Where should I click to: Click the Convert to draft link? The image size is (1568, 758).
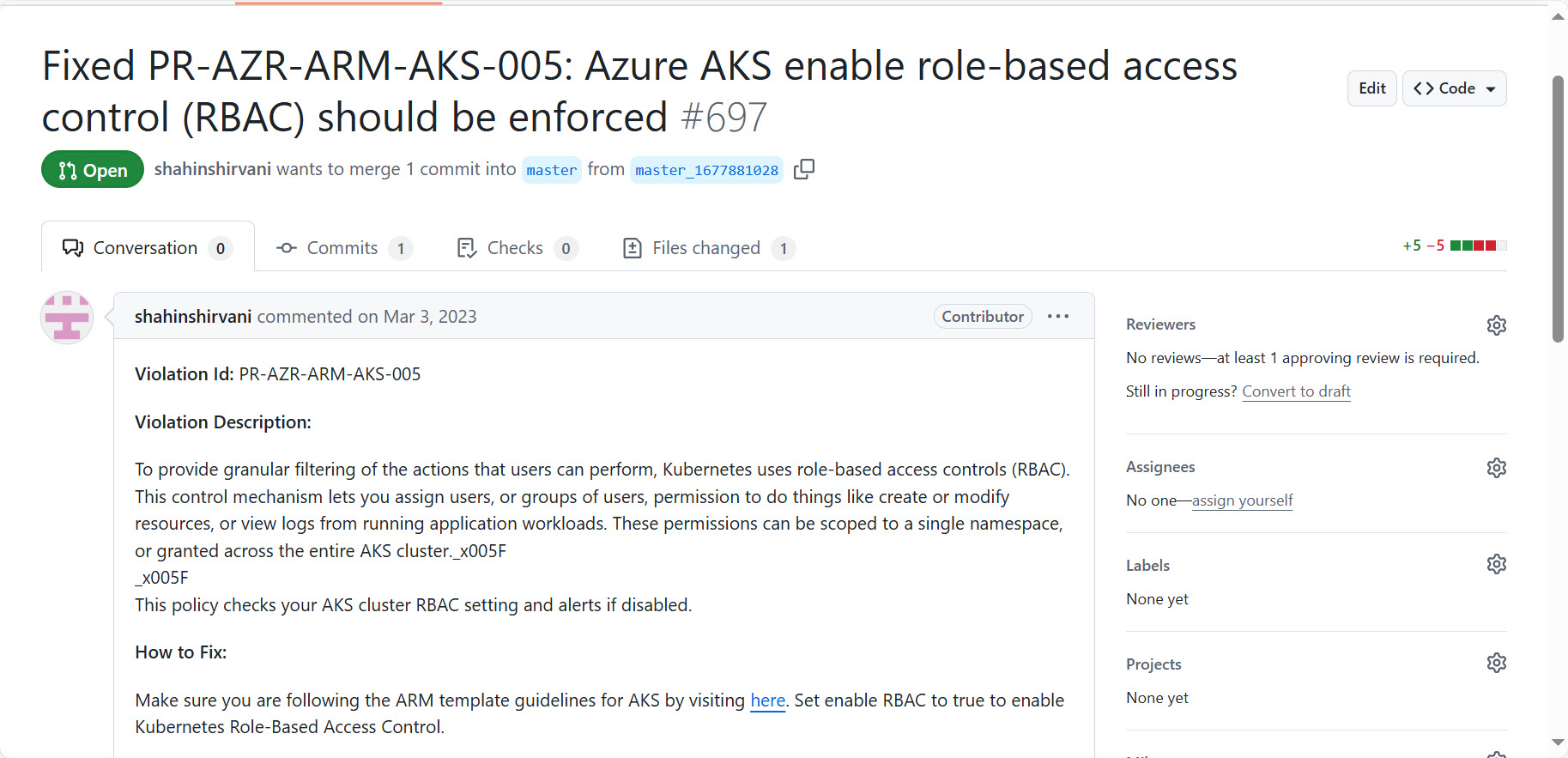click(1296, 391)
